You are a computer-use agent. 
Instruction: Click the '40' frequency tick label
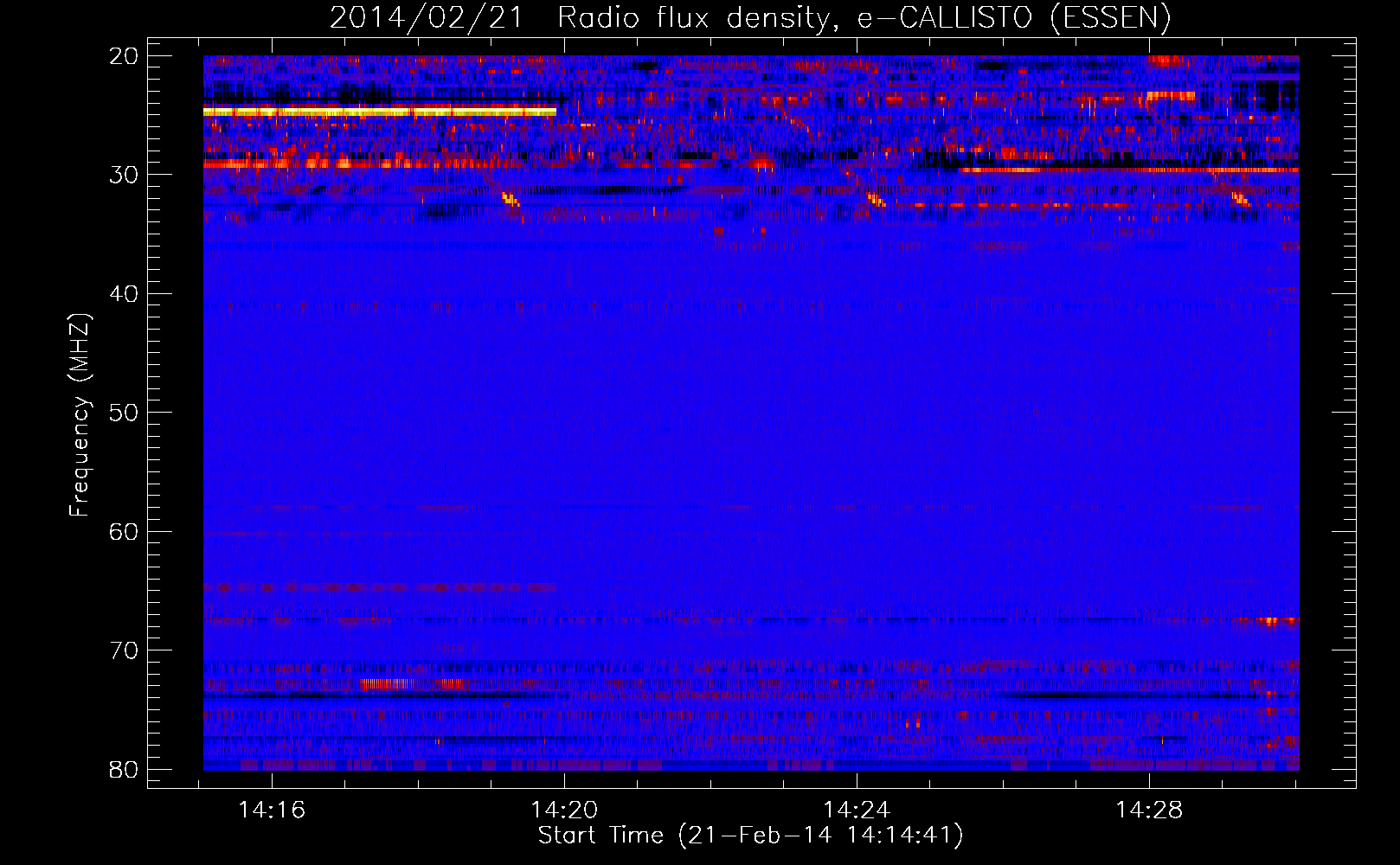[x=124, y=294]
